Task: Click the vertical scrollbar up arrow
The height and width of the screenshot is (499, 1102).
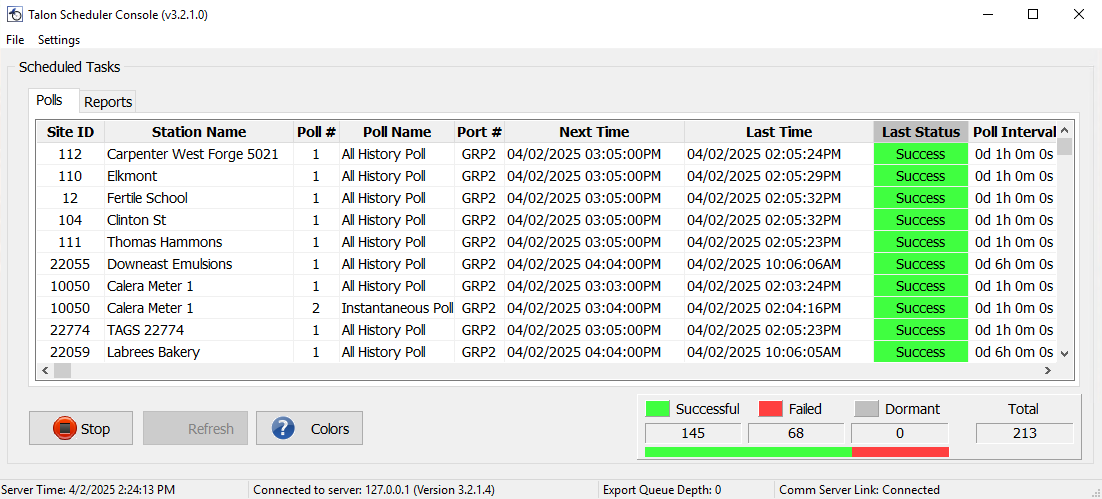Action: (x=1064, y=130)
